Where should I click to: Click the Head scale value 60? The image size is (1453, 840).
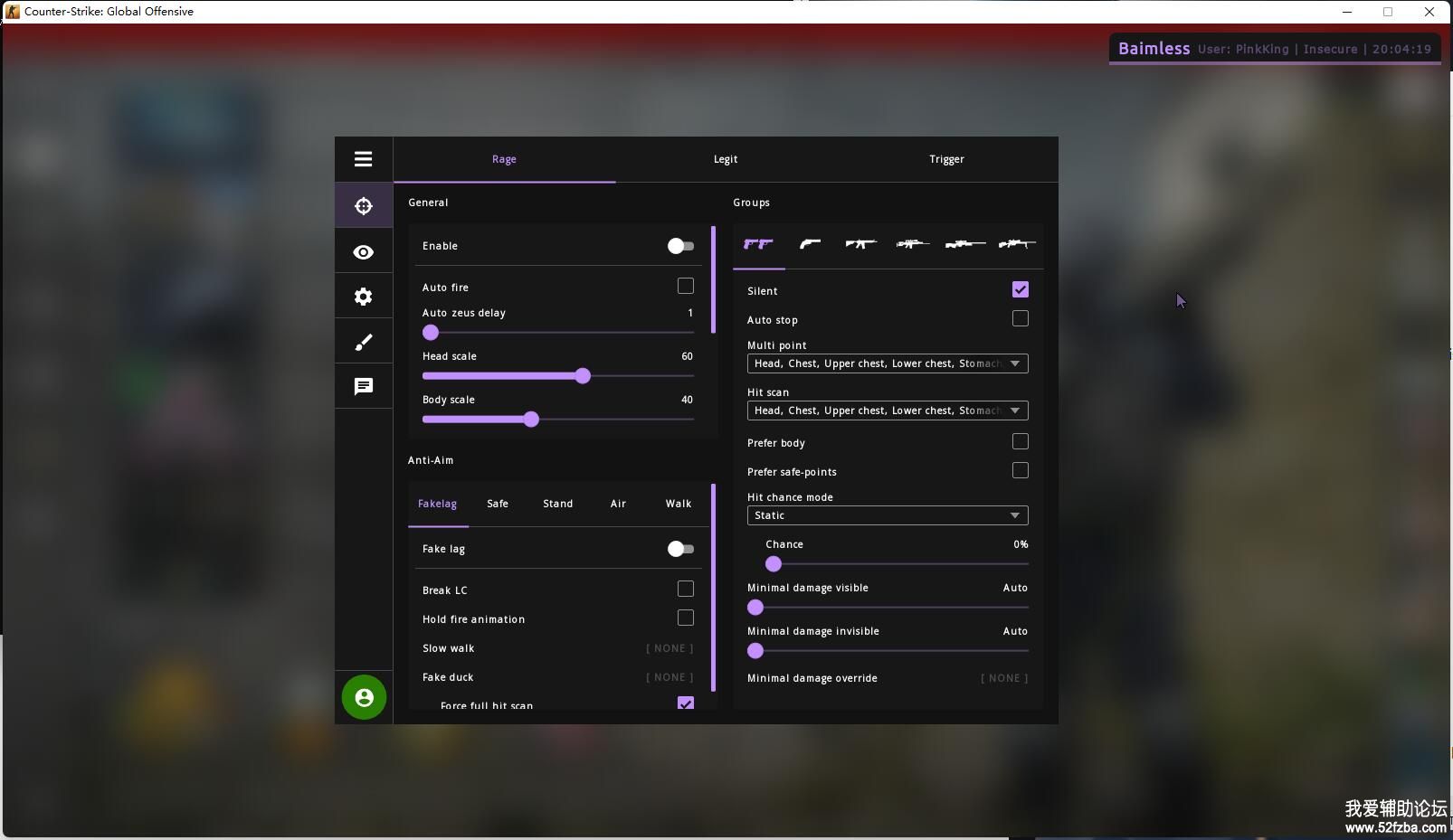pyautogui.click(x=687, y=356)
